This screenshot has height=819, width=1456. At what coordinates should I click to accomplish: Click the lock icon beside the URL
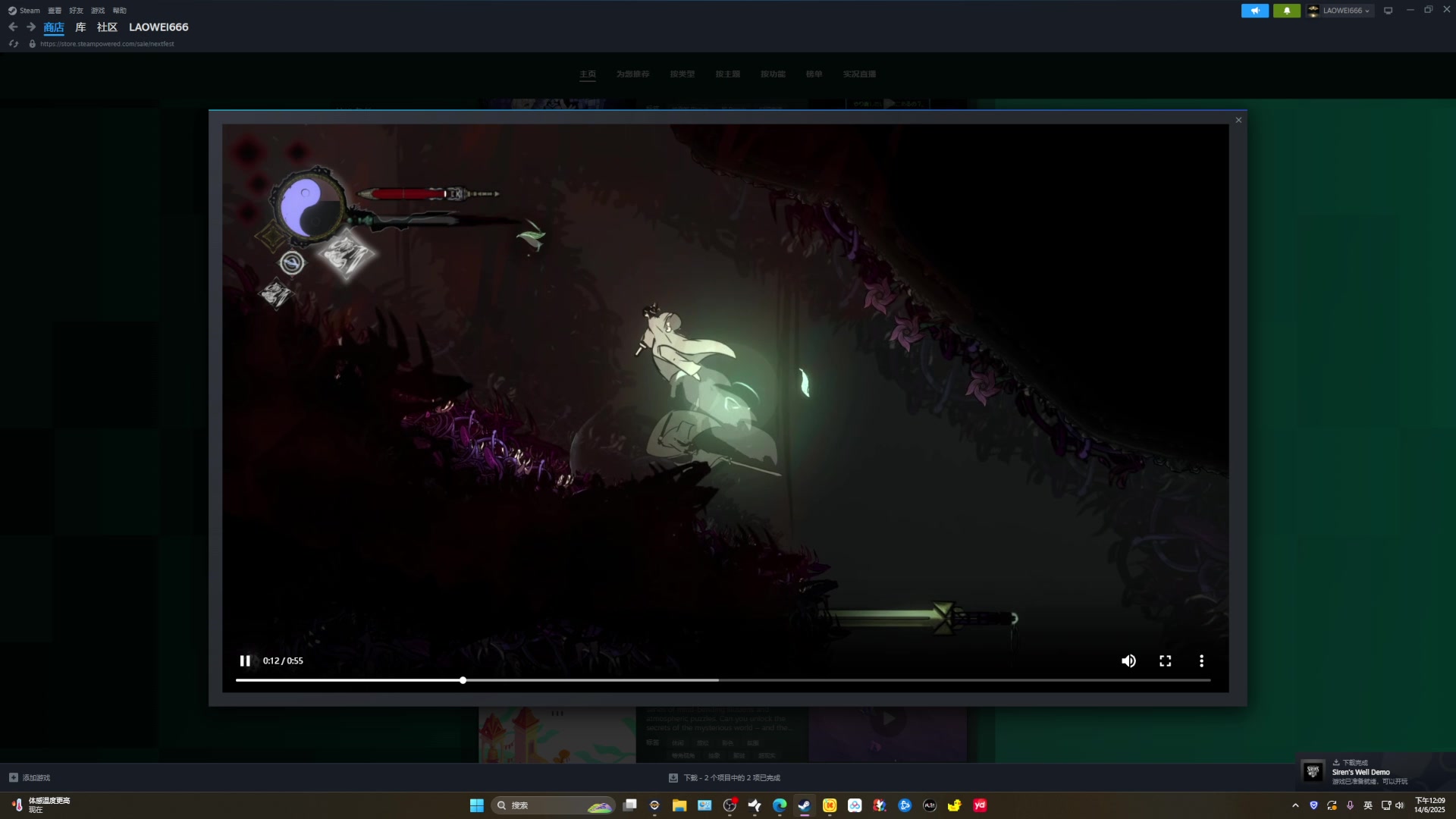tap(32, 44)
